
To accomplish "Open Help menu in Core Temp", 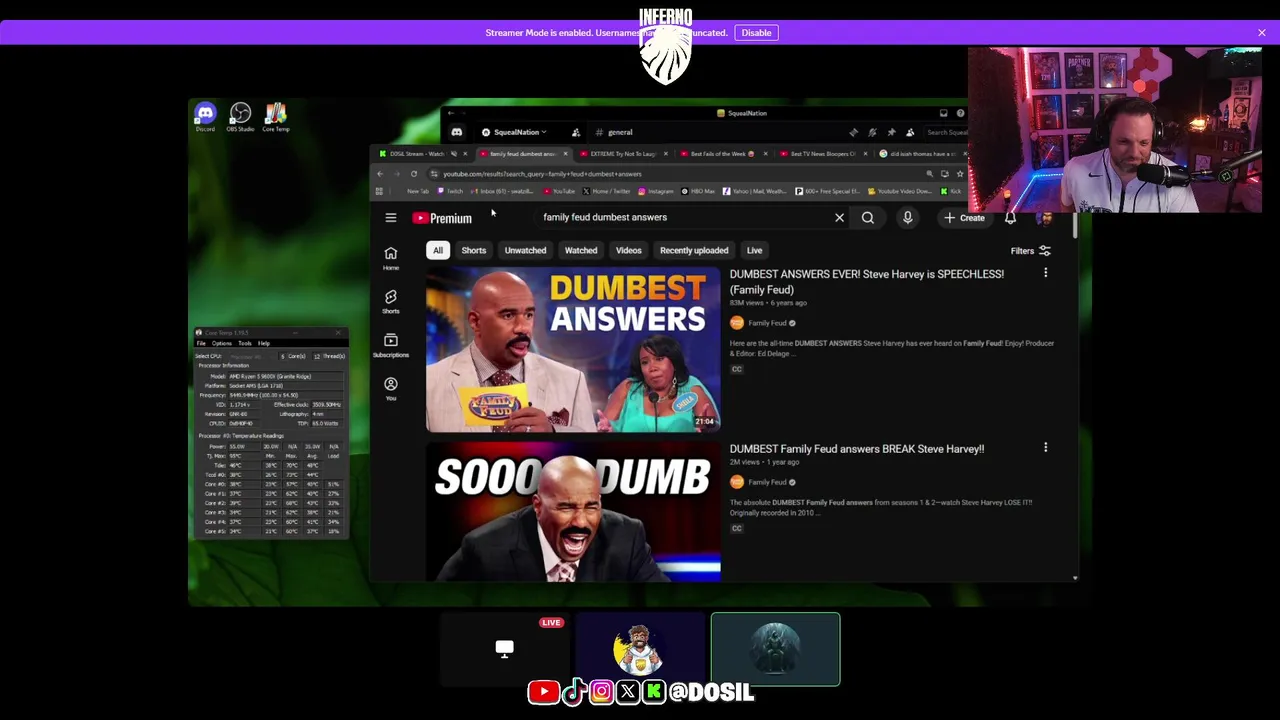I will coord(264,343).
